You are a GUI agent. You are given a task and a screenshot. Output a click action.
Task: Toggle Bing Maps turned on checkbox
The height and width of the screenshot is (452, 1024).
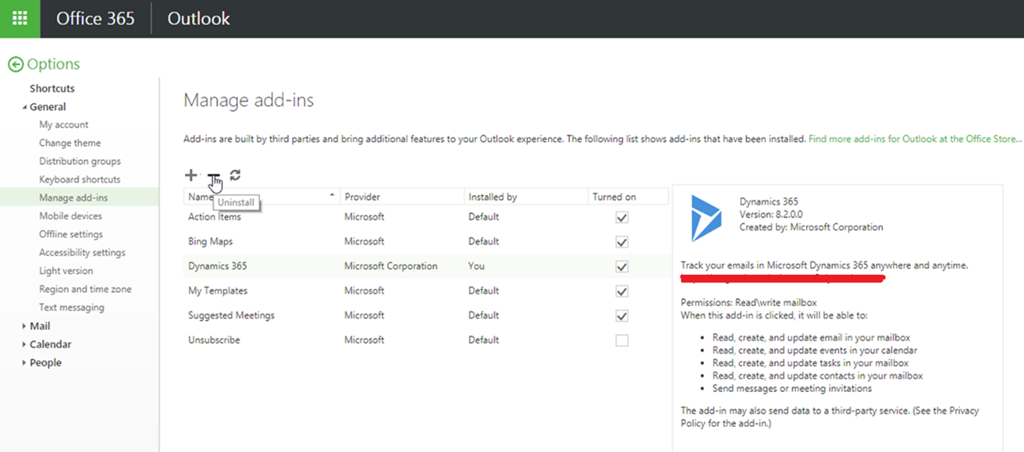[x=622, y=242]
